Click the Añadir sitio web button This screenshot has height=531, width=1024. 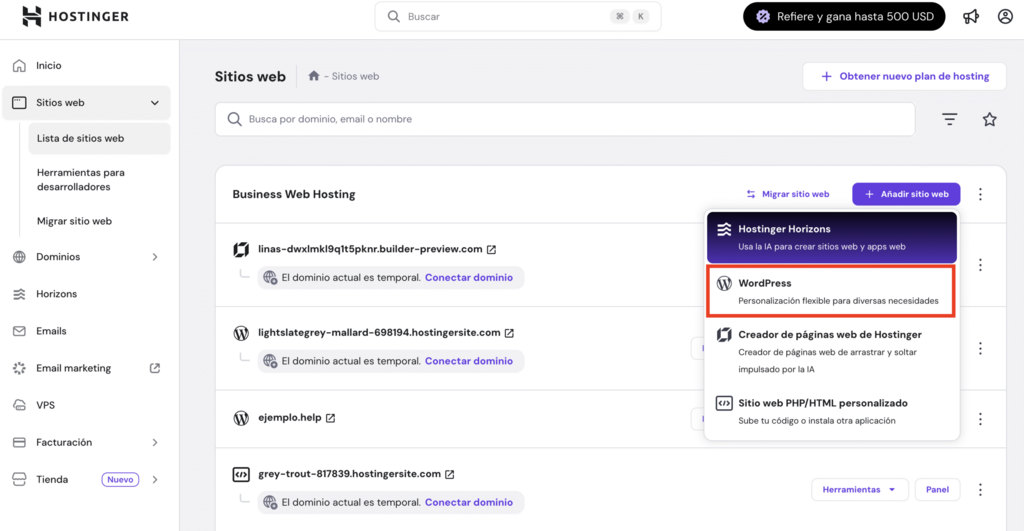pos(906,194)
